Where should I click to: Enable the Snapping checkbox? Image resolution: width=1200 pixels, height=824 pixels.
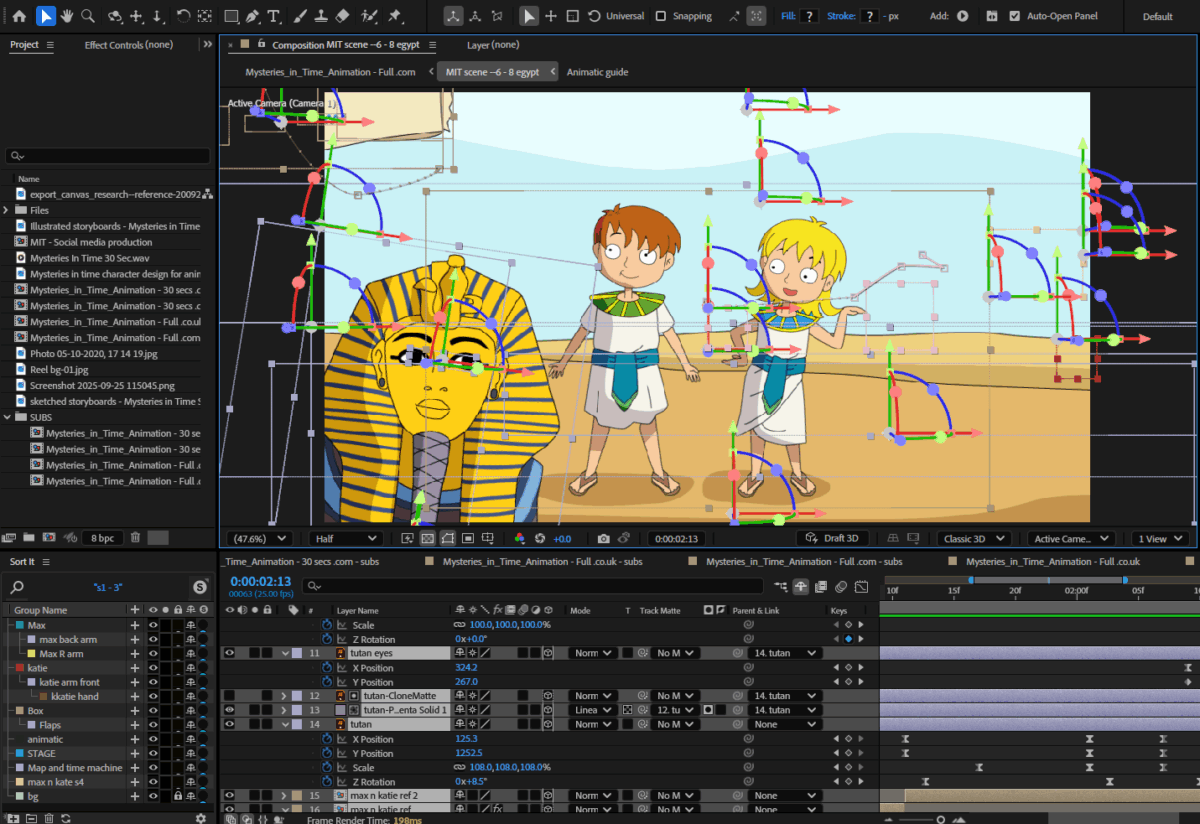pyautogui.click(x=661, y=16)
